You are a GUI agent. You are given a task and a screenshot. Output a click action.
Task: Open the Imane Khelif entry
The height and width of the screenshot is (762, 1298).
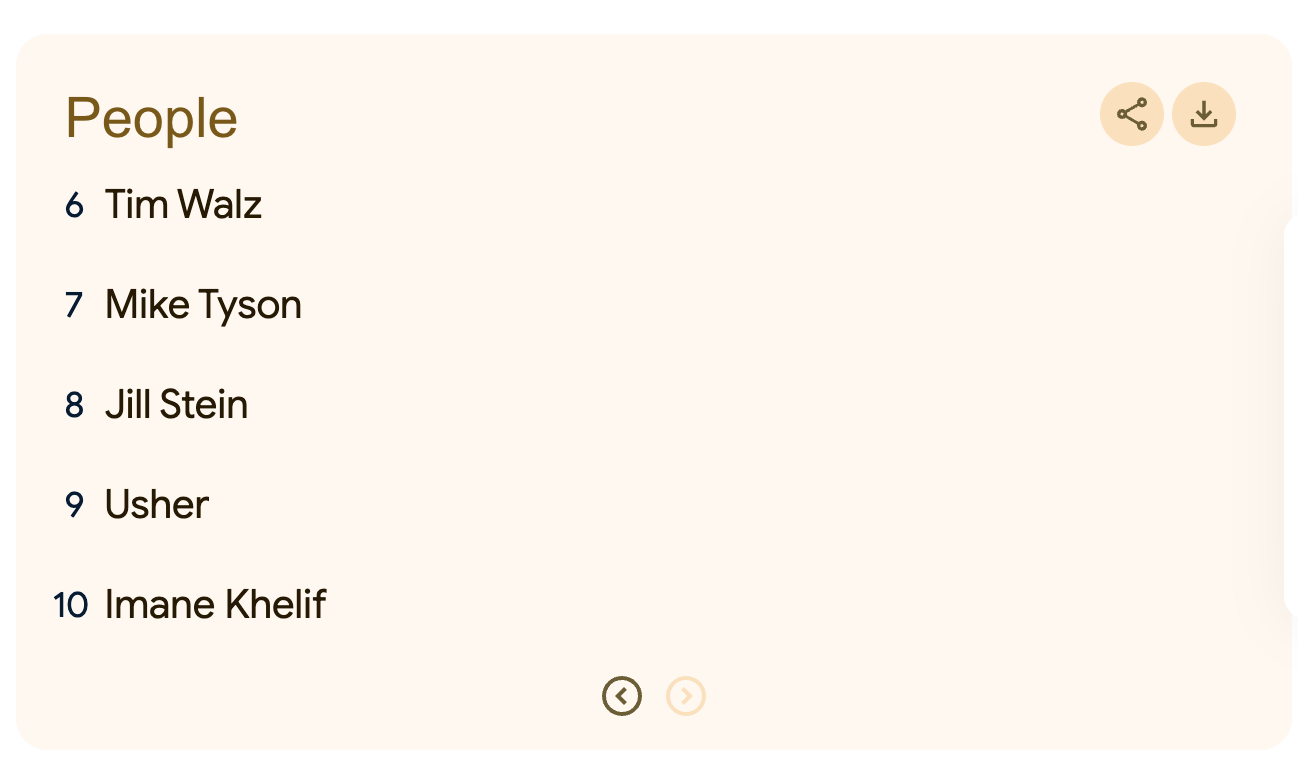tap(215, 604)
